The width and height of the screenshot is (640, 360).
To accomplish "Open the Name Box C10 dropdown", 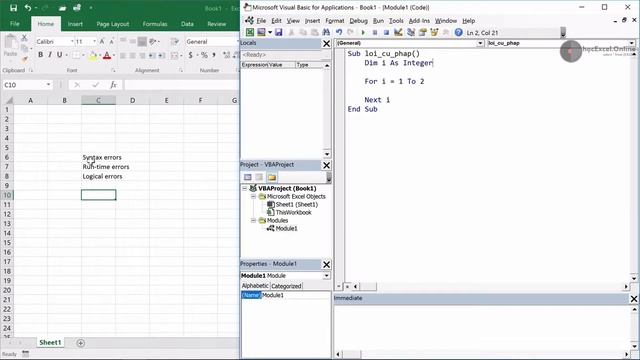I will tap(48, 84).
